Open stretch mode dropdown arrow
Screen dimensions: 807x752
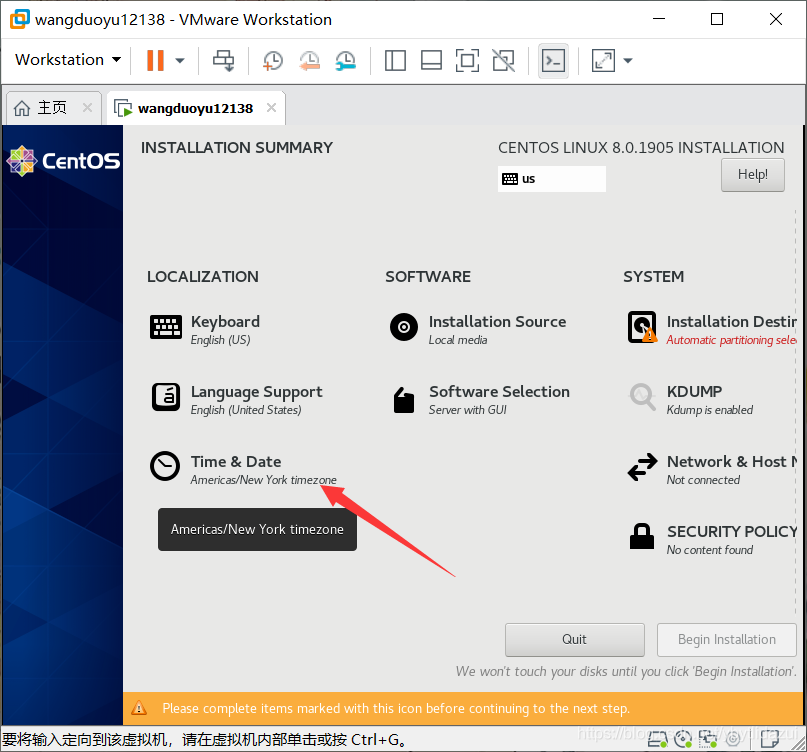(627, 61)
